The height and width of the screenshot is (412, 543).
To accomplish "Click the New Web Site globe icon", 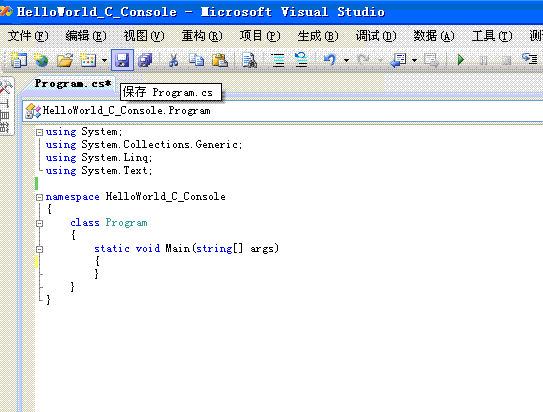I will pyautogui.click(x=42, y=60).
